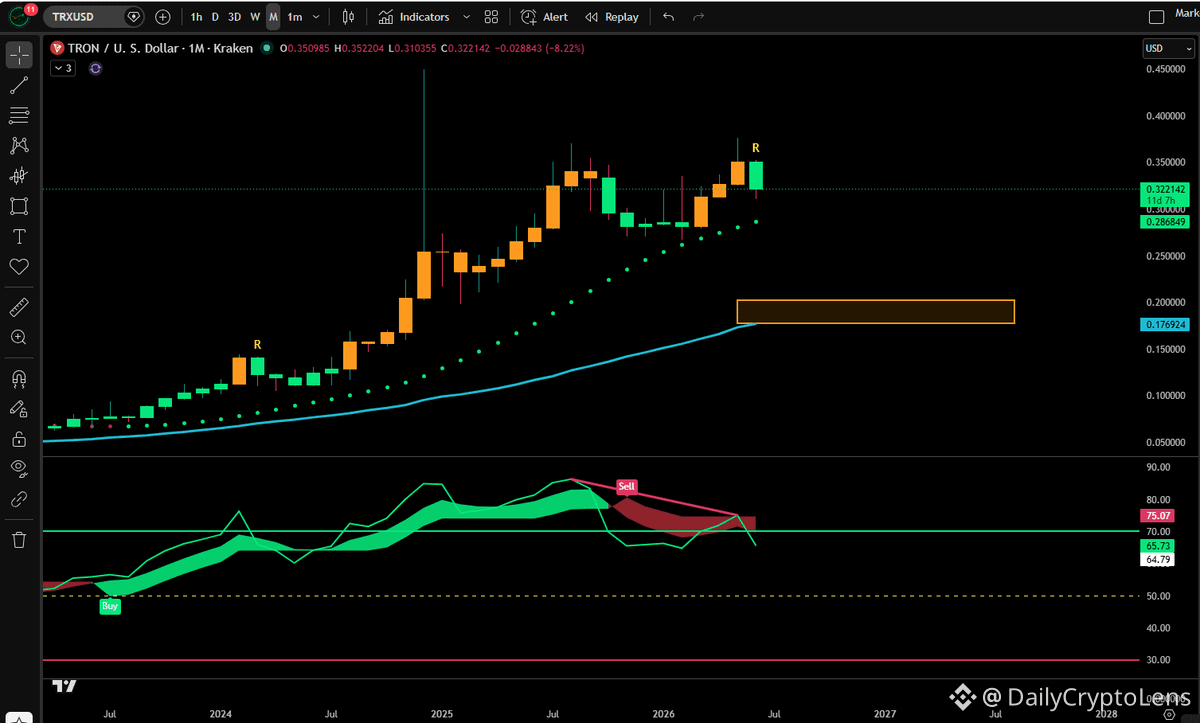Click the 2027 label on time axis
1200x723 pixels.
[884, 714]
